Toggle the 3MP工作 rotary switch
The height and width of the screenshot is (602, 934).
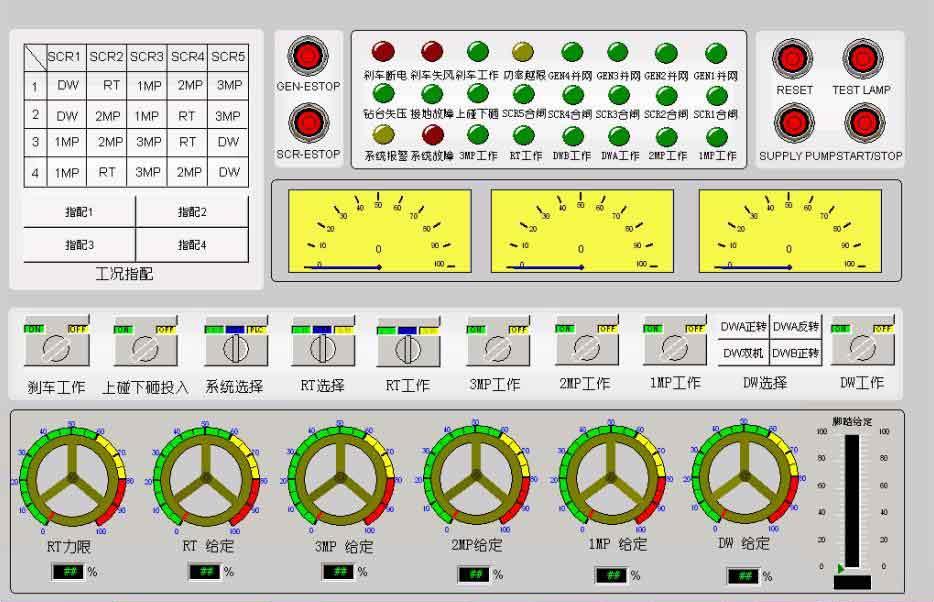(x=493, y=348)
